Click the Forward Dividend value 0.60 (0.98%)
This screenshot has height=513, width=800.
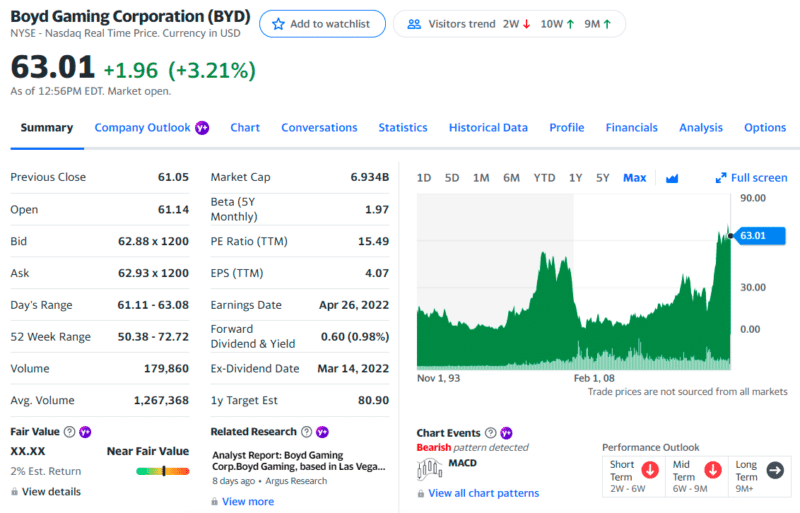355,337
